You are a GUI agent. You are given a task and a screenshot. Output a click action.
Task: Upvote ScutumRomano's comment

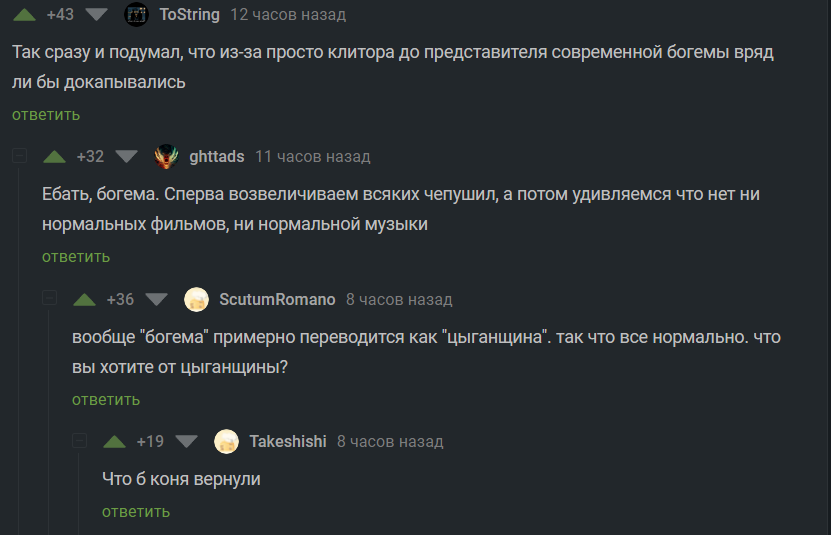point(86,300)
